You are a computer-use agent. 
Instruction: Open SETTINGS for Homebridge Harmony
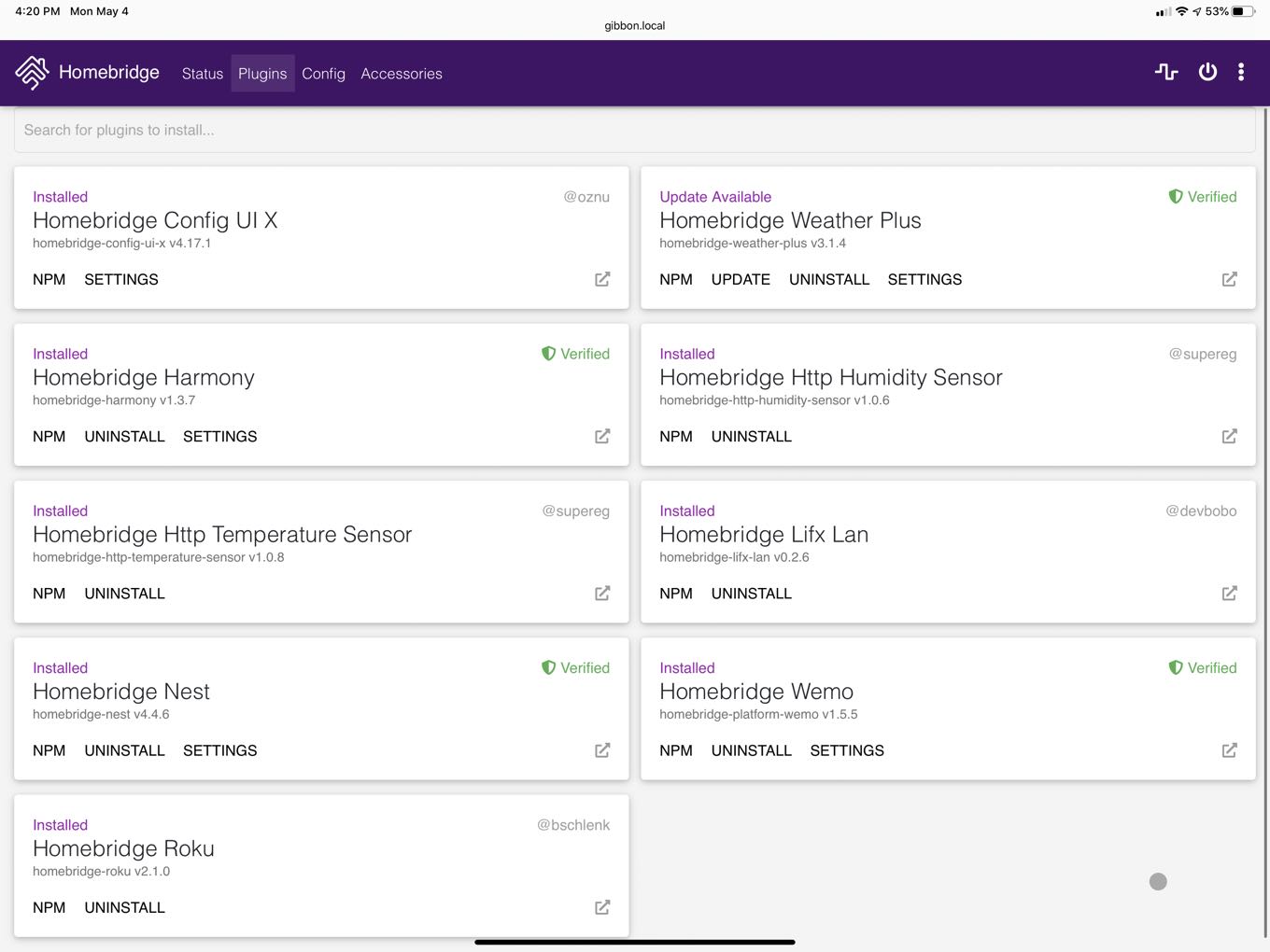point(220,436)
